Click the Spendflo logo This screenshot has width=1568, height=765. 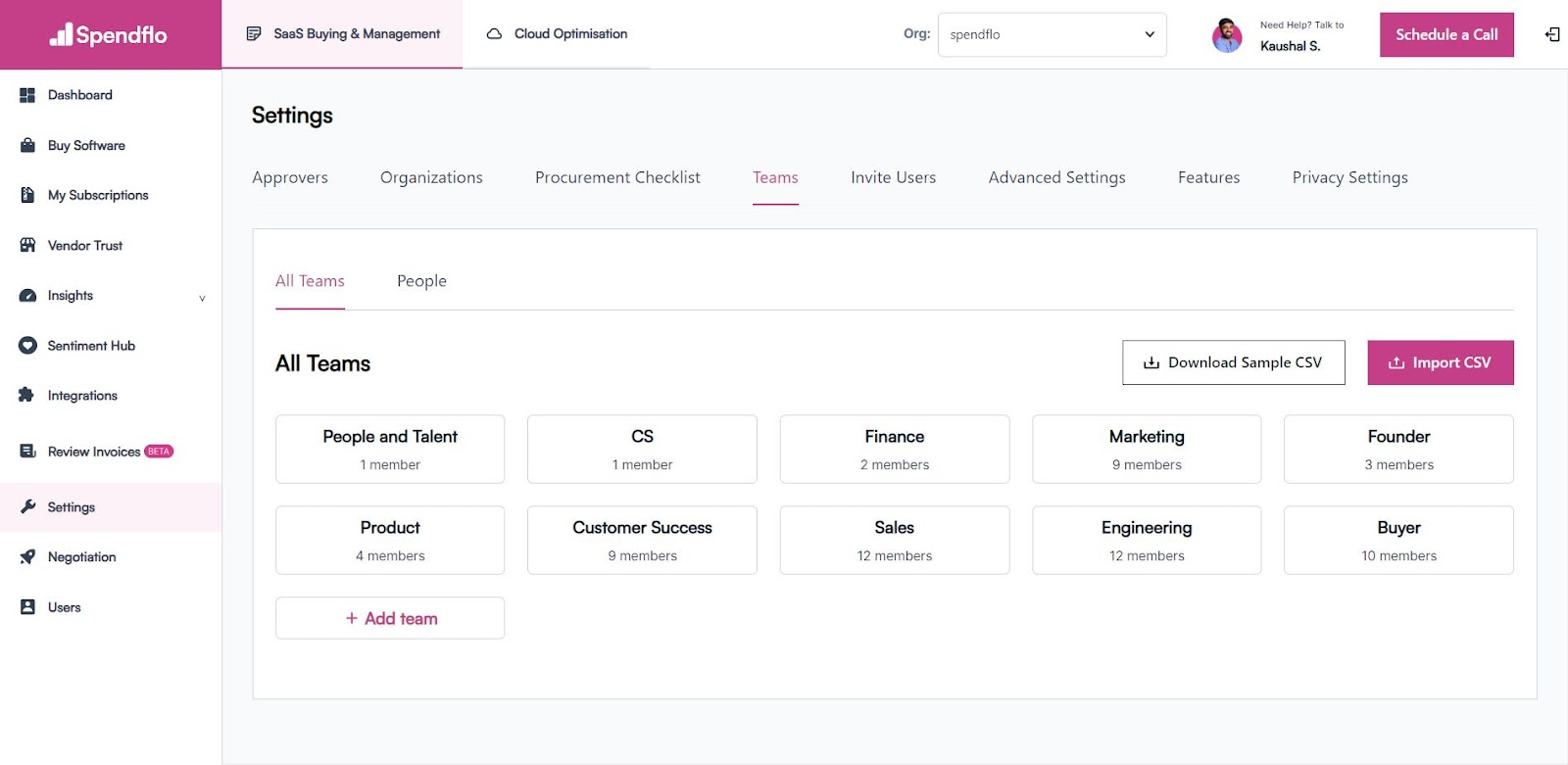[109, 35]
